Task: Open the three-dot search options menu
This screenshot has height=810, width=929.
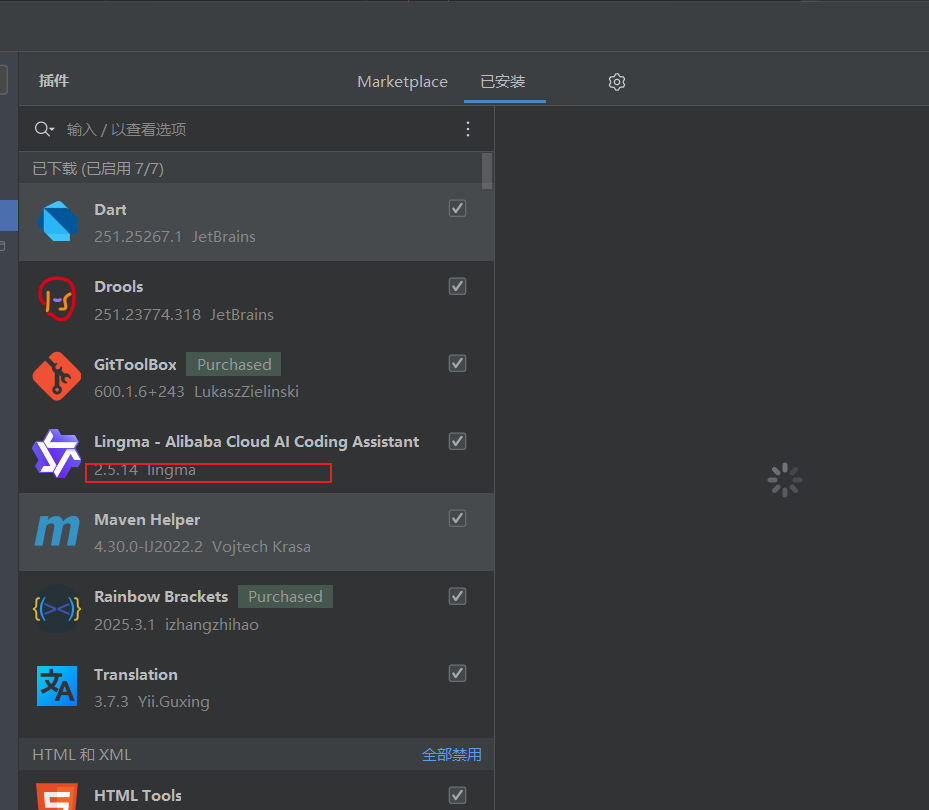Action: pos(468,129)
